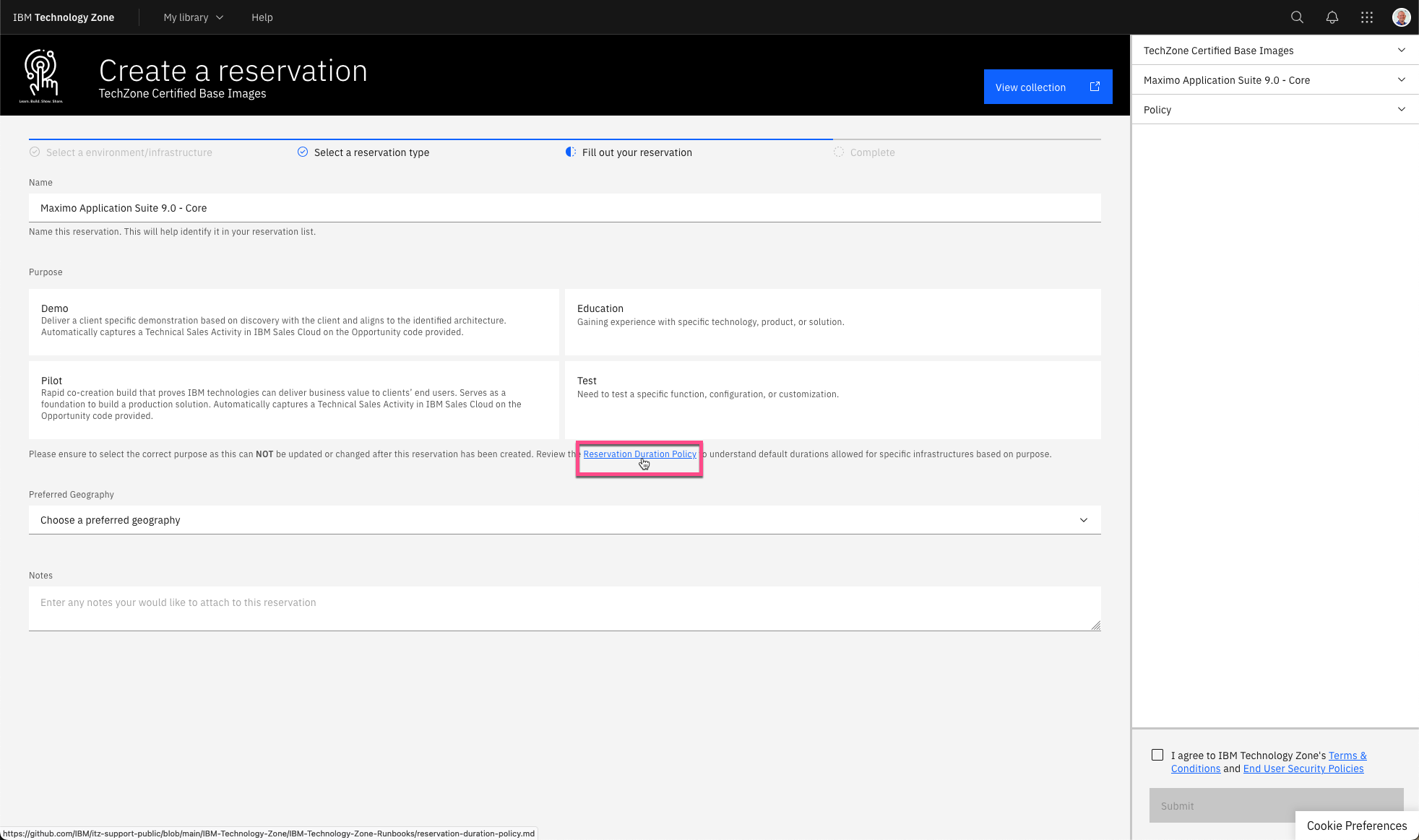1419x840 pixels.
Task: Click the in-progress step icon for Fill out reservation
Action: coord(571,152)
